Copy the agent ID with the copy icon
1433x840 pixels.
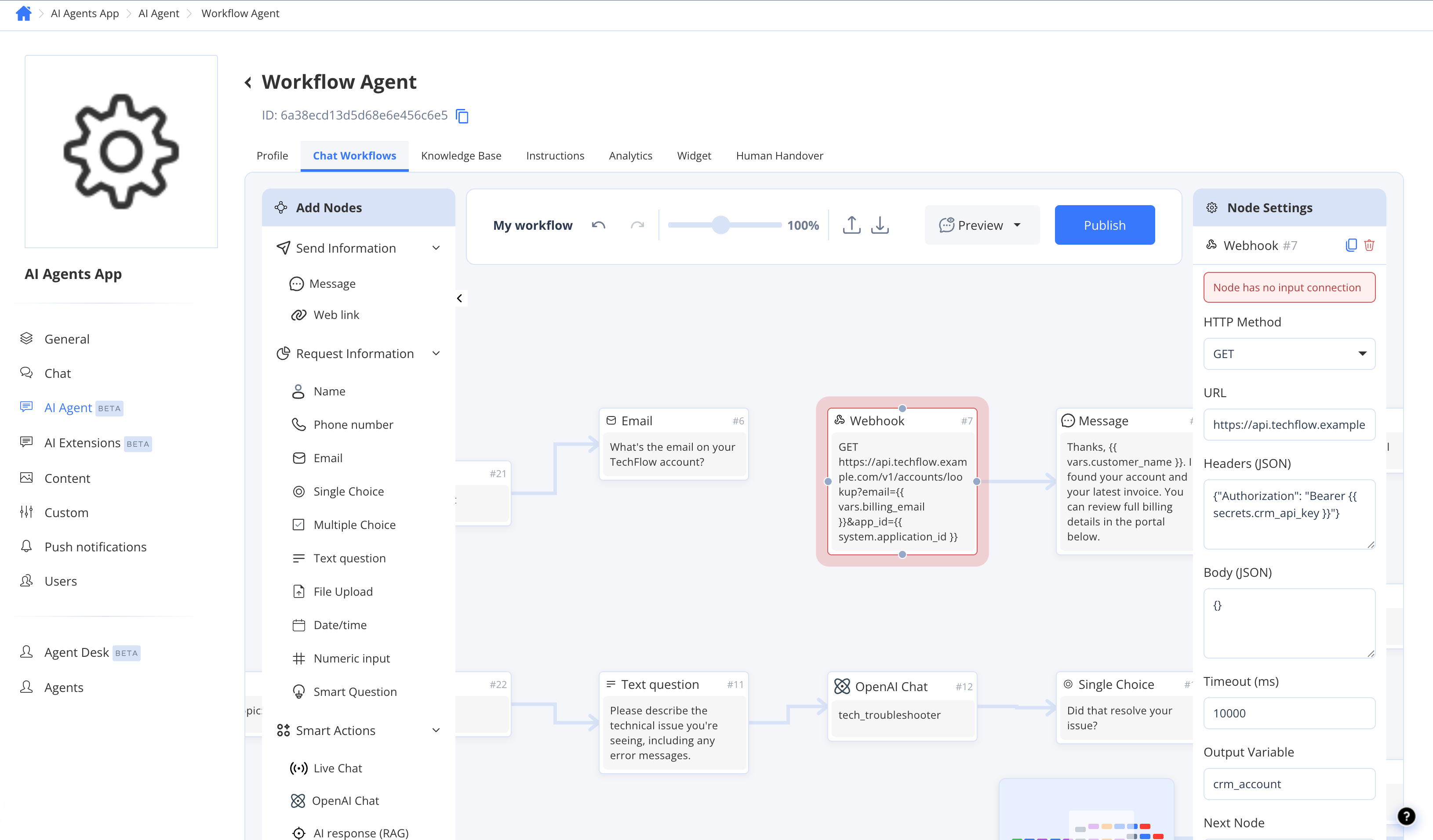462,116
